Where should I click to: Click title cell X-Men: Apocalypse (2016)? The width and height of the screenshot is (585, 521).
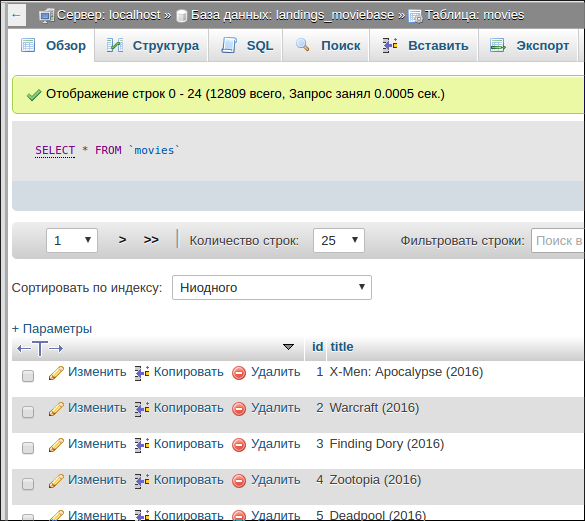pyautogui.click(x=406, y=372)
